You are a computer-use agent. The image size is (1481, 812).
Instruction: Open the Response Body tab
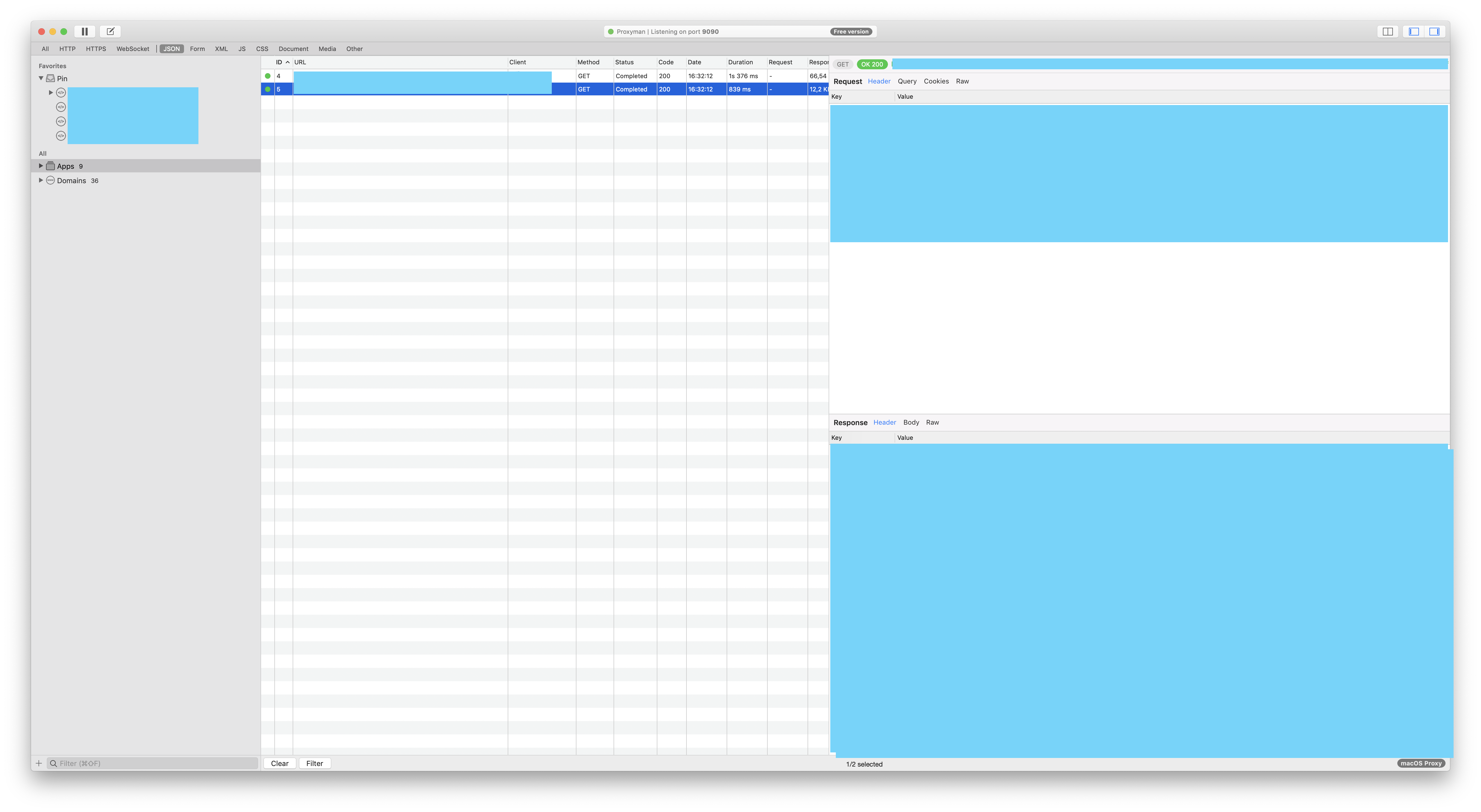911,422
